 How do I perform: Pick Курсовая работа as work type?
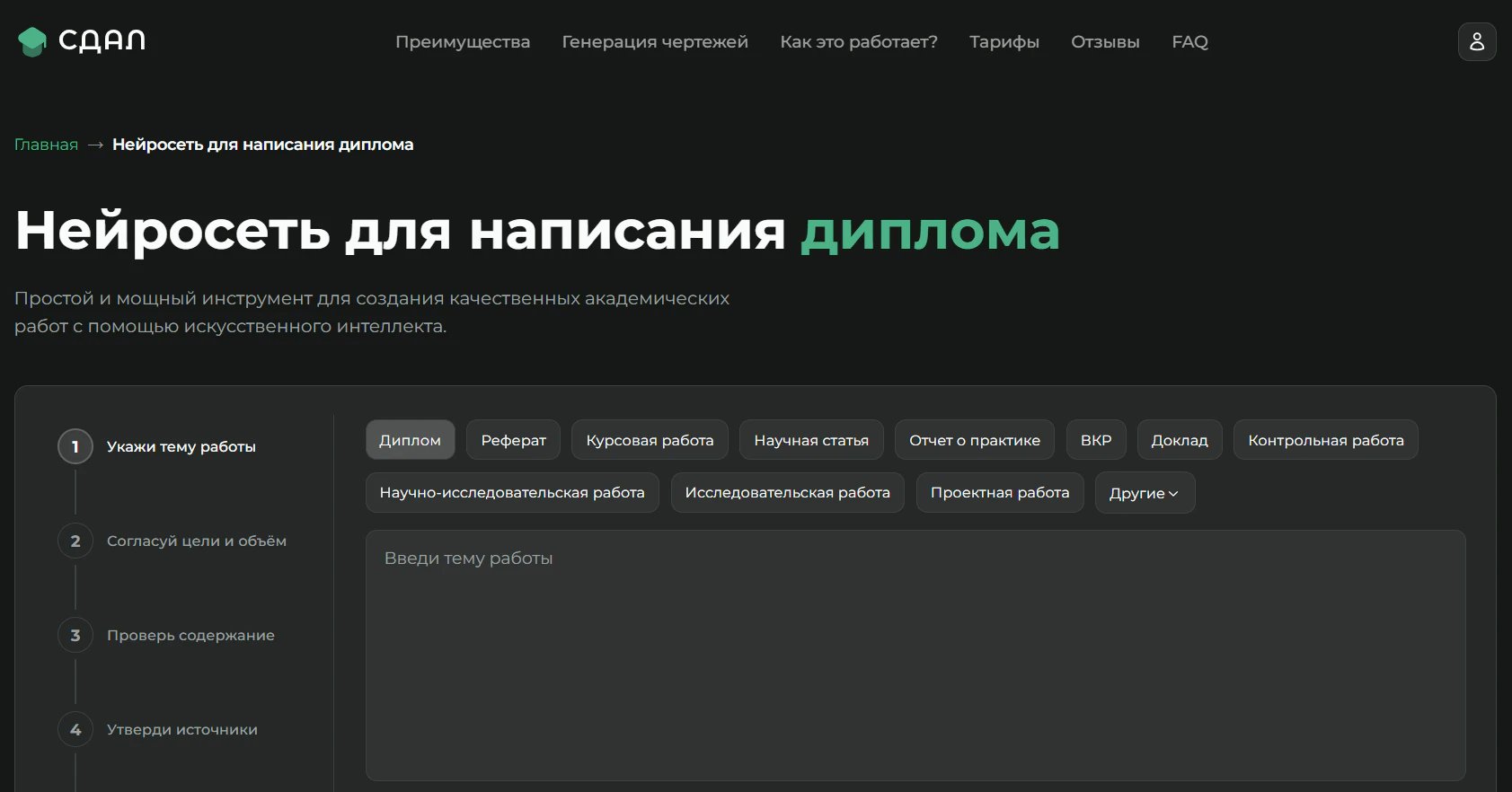pos(650,440)
